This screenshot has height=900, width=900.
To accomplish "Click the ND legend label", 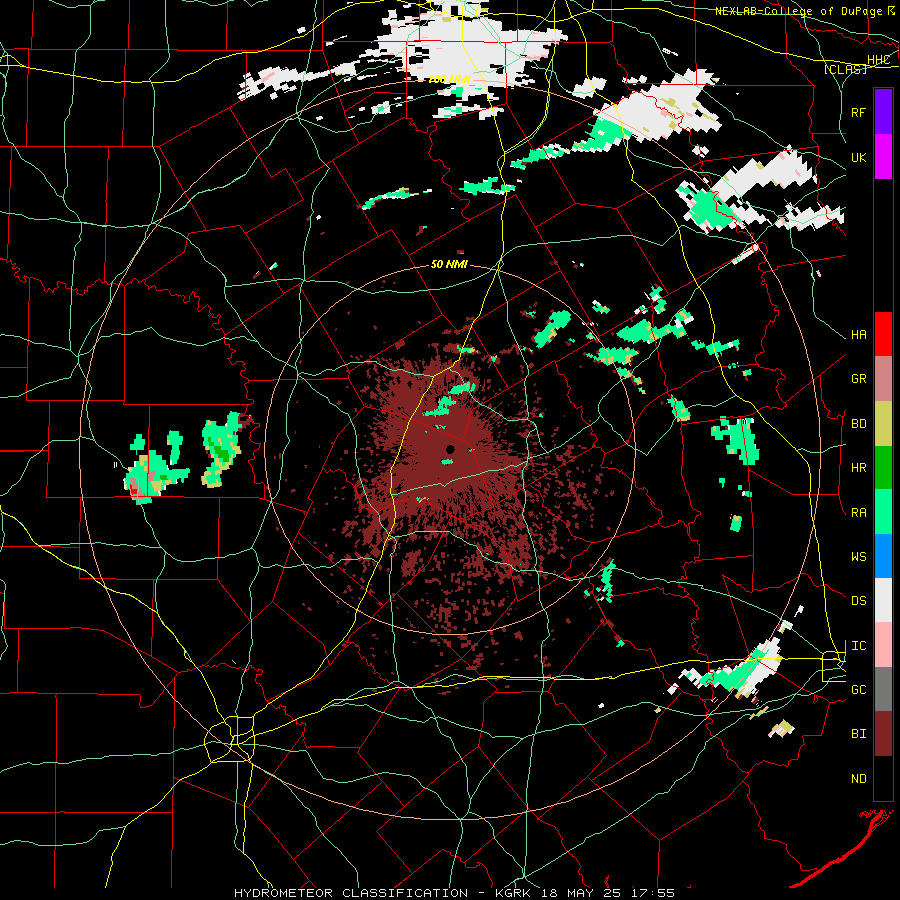I will click(858, 779).
